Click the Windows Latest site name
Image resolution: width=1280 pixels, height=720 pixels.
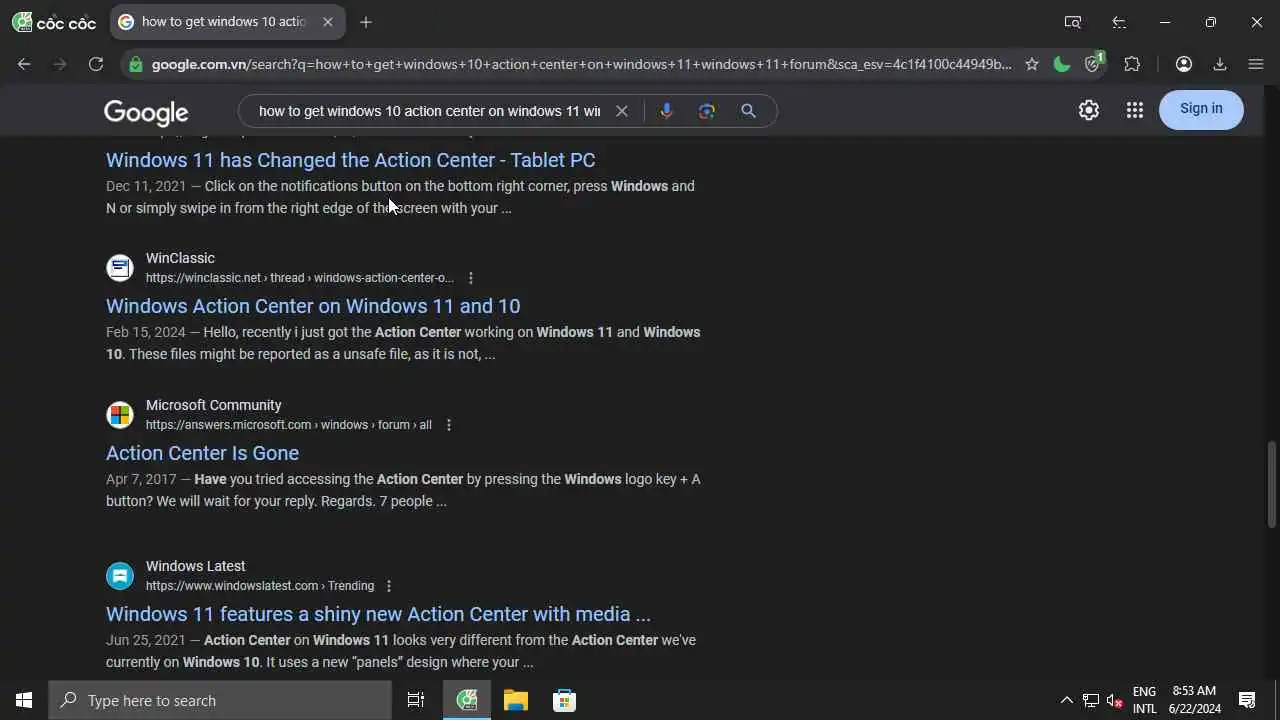[x=196, y=566]
